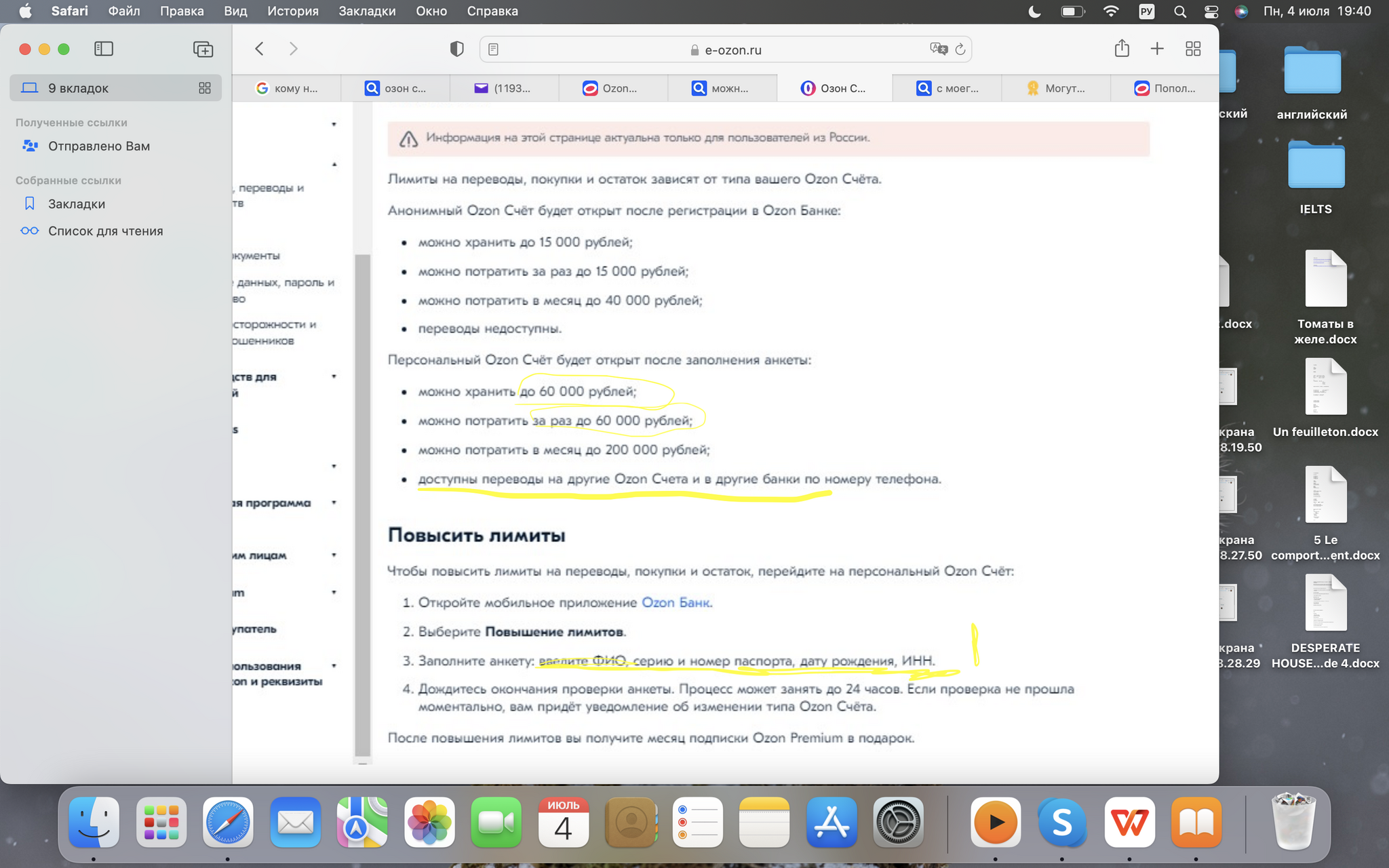1389x868 pixels.
Task: Switch to the кому н... Google tab
Action: point(287,88)
